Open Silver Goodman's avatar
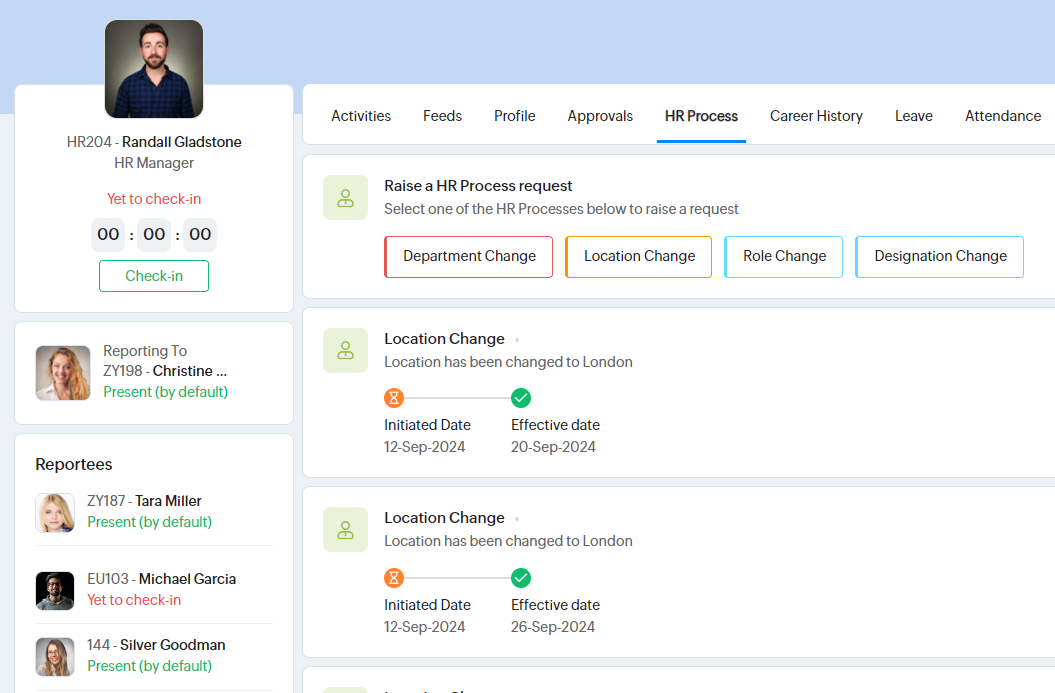1055x693 pixels. [55, 657]
